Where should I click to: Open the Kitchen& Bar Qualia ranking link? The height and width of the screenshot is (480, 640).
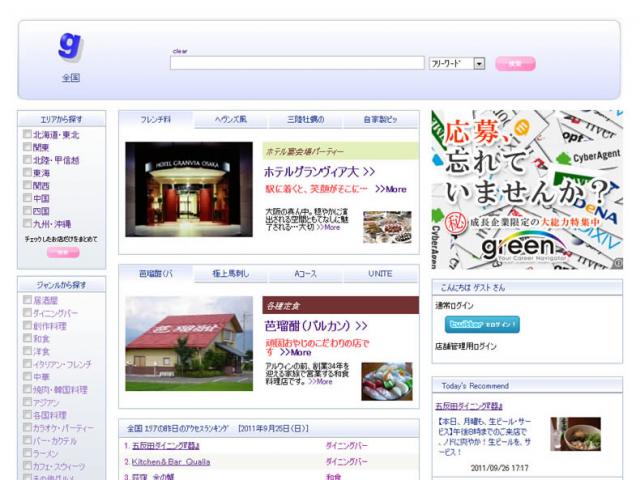pyautogui.click(x=171, y=462)
